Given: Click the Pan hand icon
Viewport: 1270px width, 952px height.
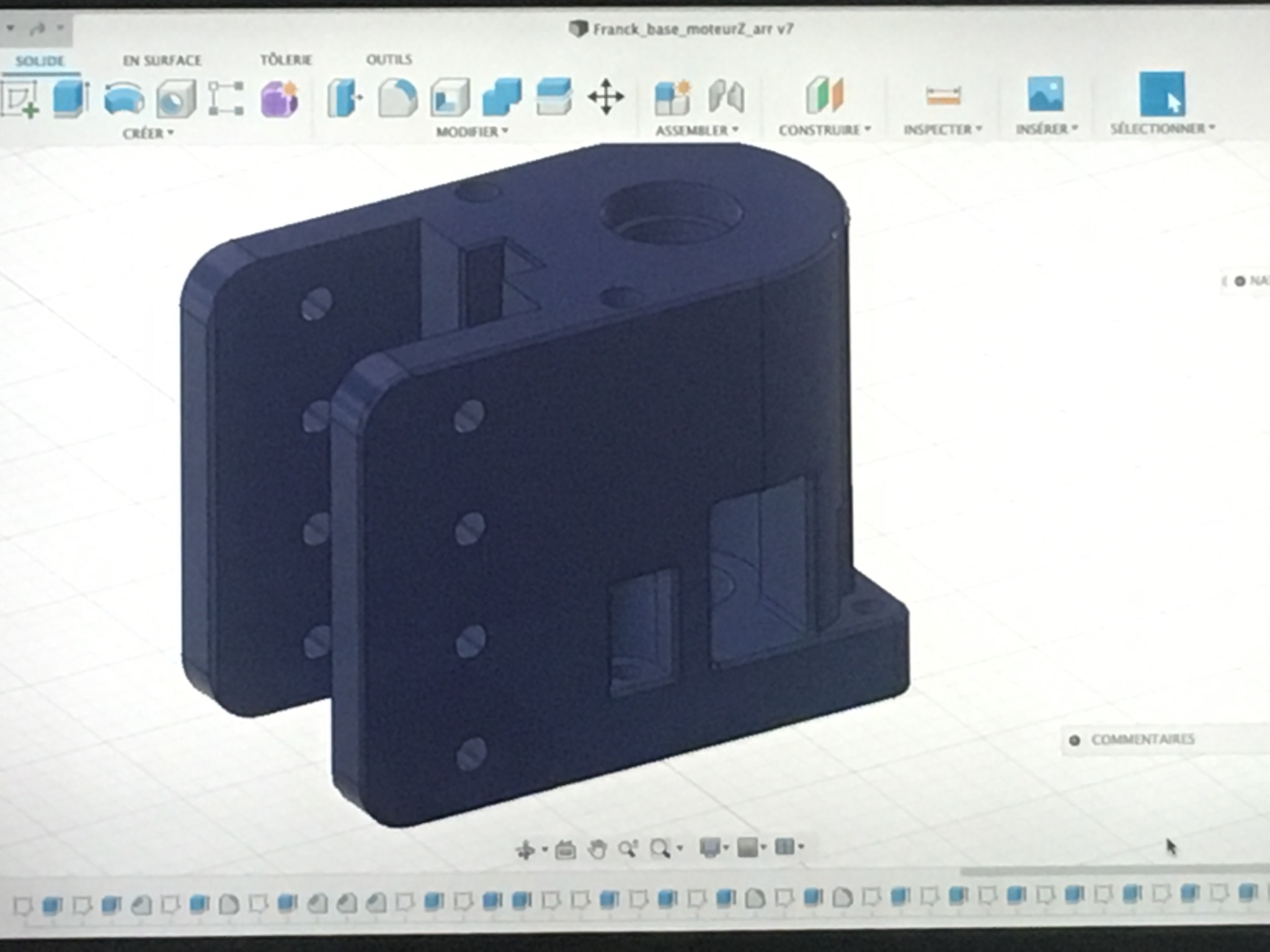Looking at the screenshot, I should tap(598, 849).
